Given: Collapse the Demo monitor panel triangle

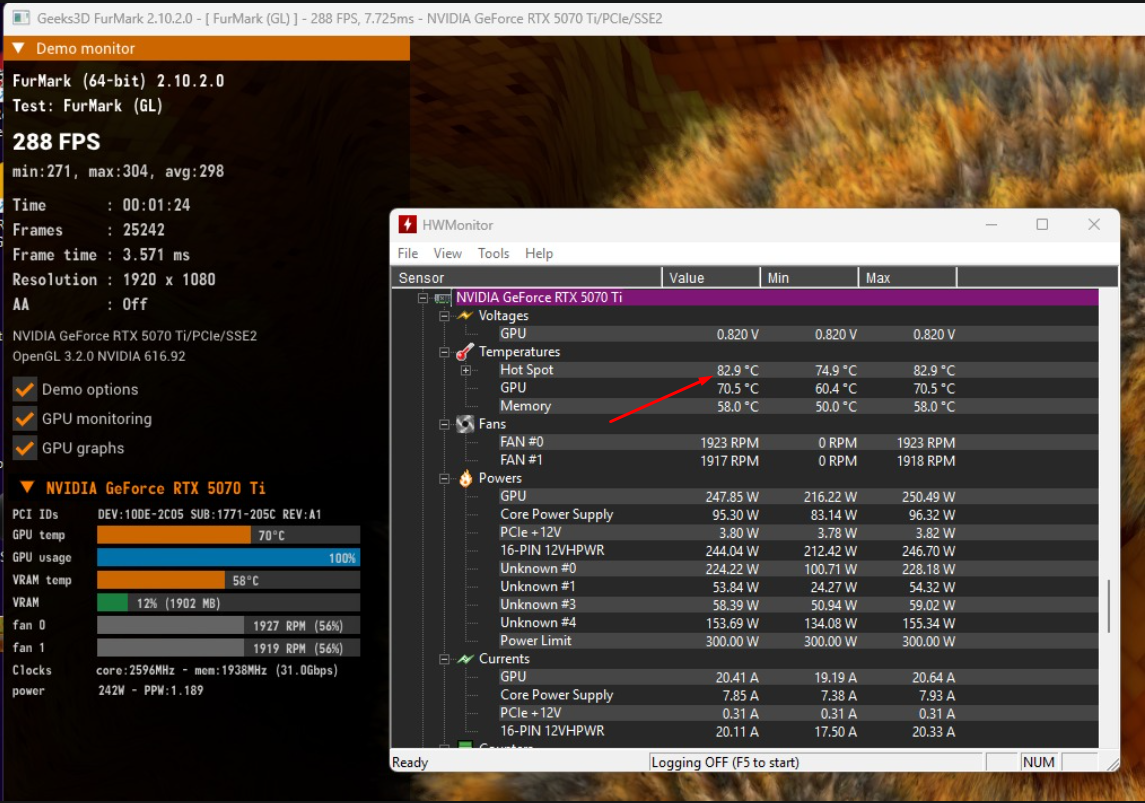Looking at the screenshot, I should pos(19,48).
